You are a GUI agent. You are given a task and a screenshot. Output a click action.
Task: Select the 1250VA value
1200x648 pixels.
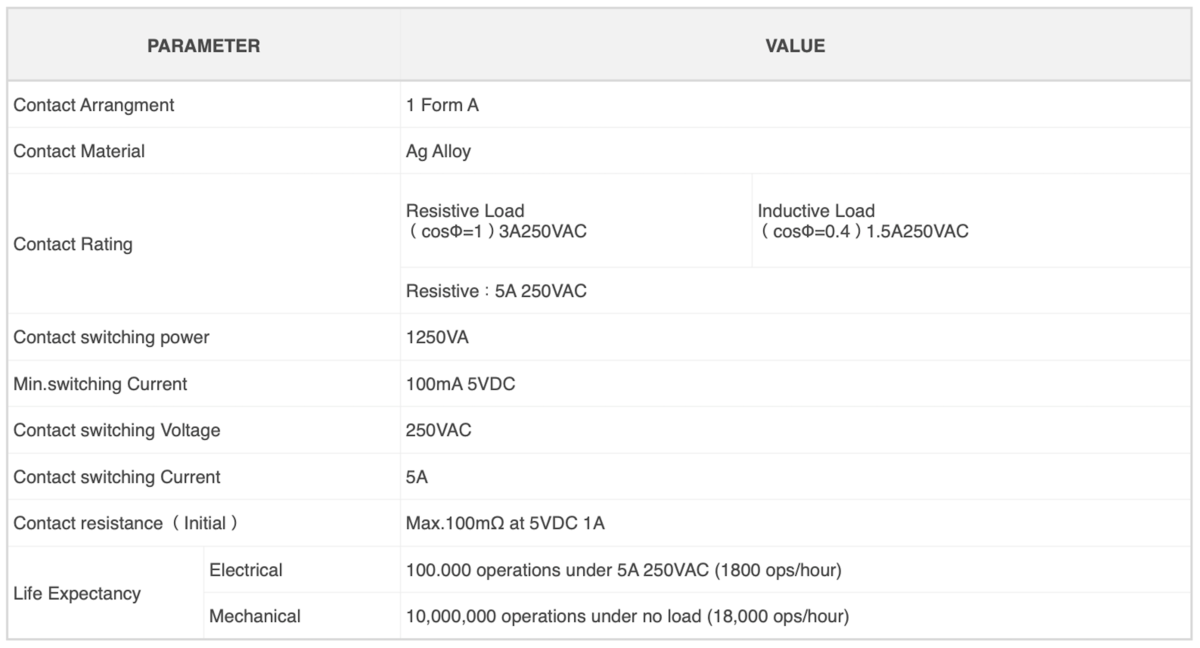[x=437, y=337]
